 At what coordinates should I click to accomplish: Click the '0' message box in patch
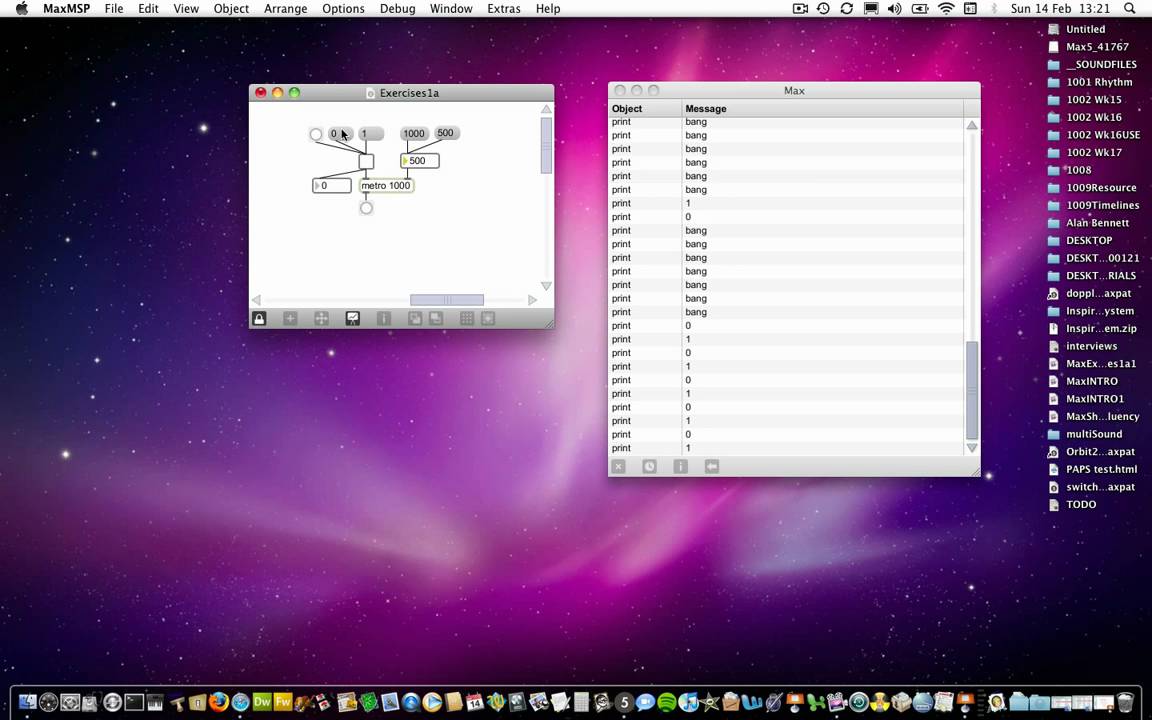tap(340, 134)
